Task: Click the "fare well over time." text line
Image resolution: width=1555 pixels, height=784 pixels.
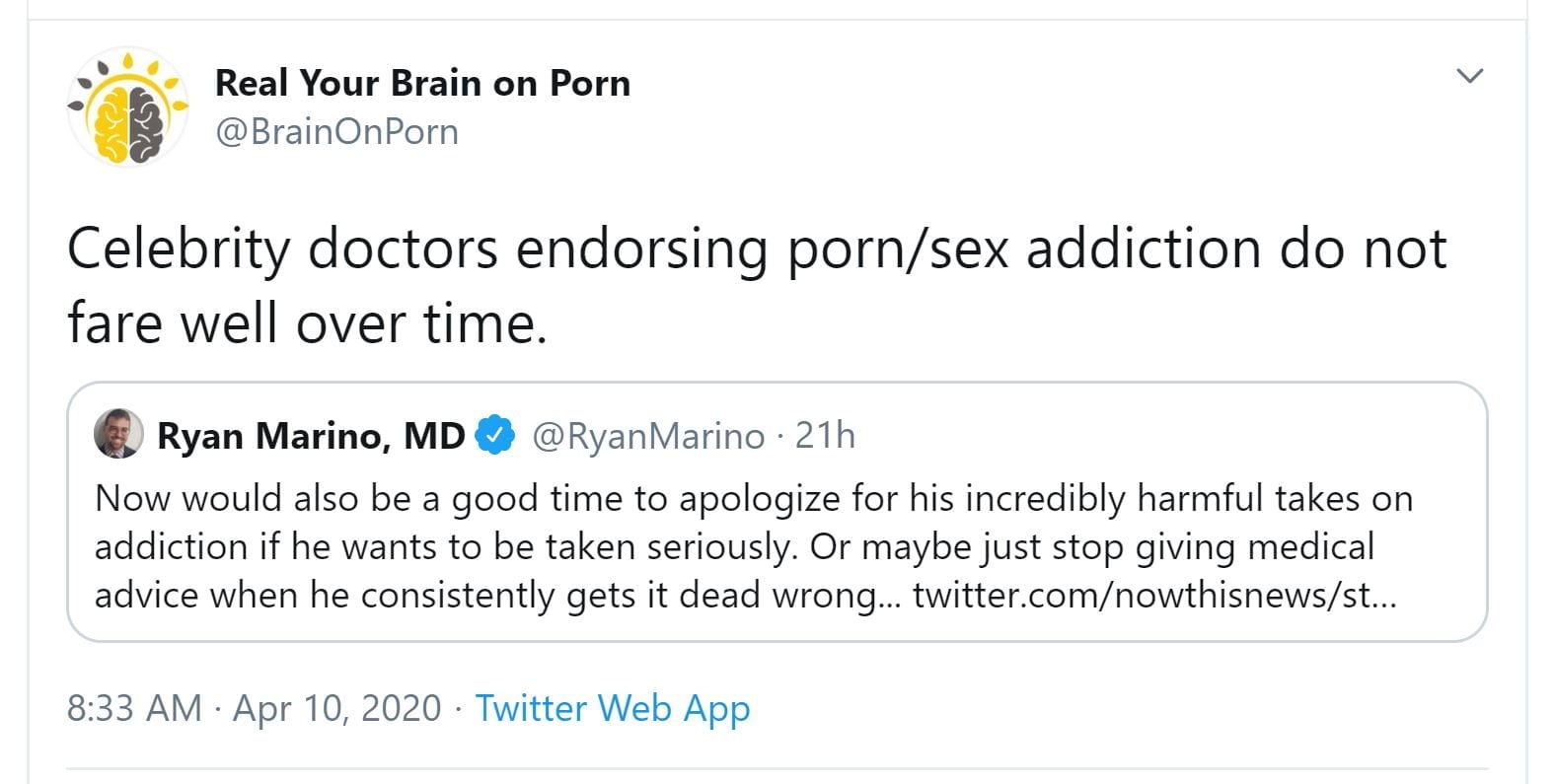Action: (307, 323)
